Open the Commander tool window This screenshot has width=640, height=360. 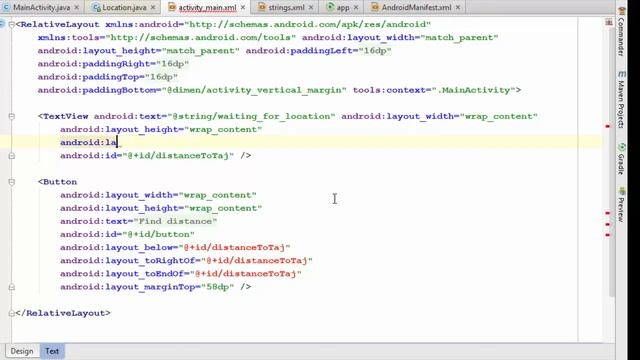click(x=621, y=37)
